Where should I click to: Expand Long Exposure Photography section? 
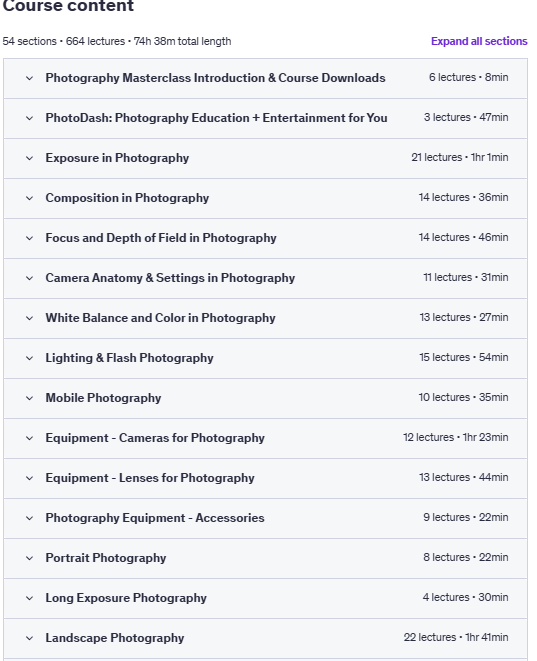[126, 598]
